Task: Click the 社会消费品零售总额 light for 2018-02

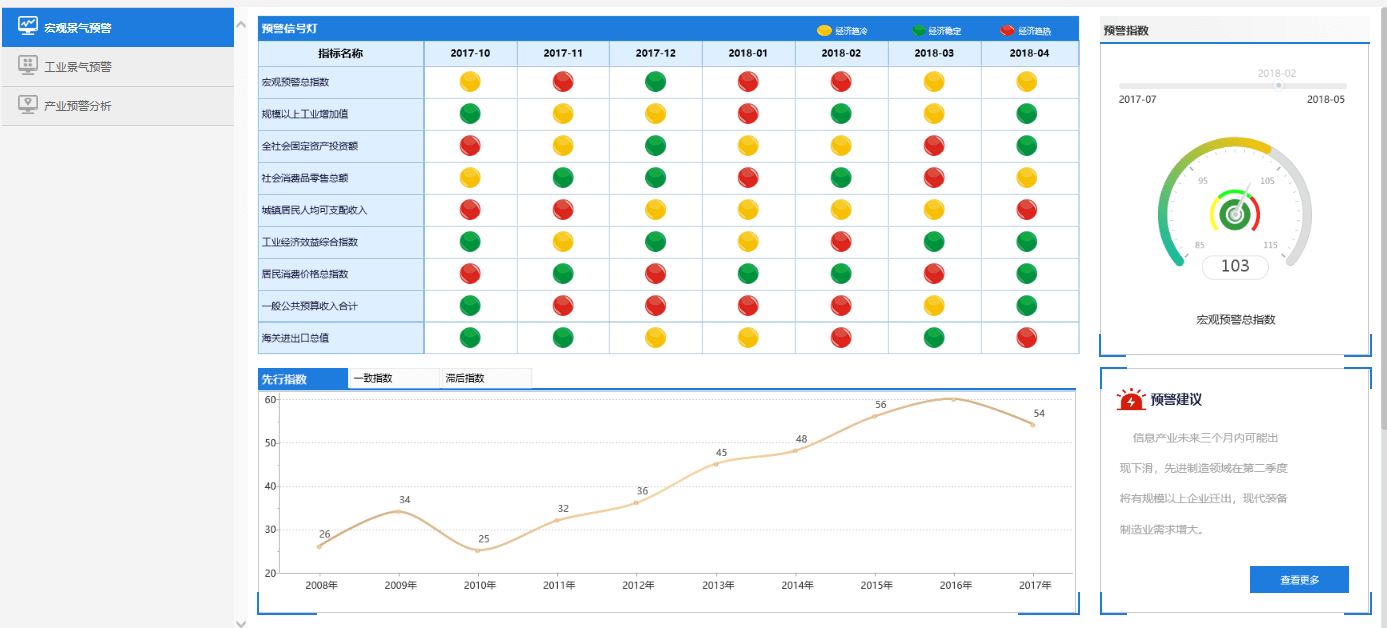Action: point(841,178)
